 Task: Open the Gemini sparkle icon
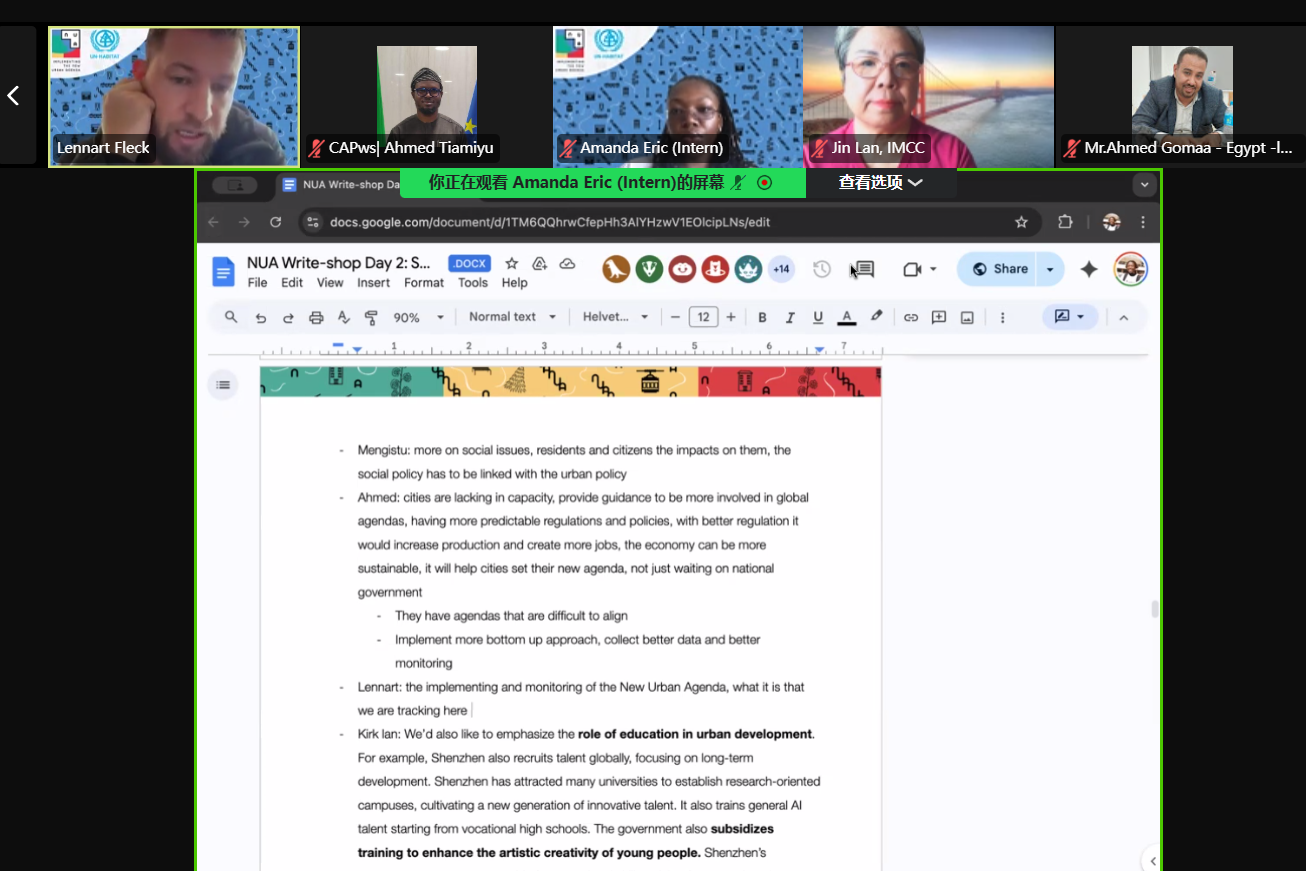[x=1089, y=269]
